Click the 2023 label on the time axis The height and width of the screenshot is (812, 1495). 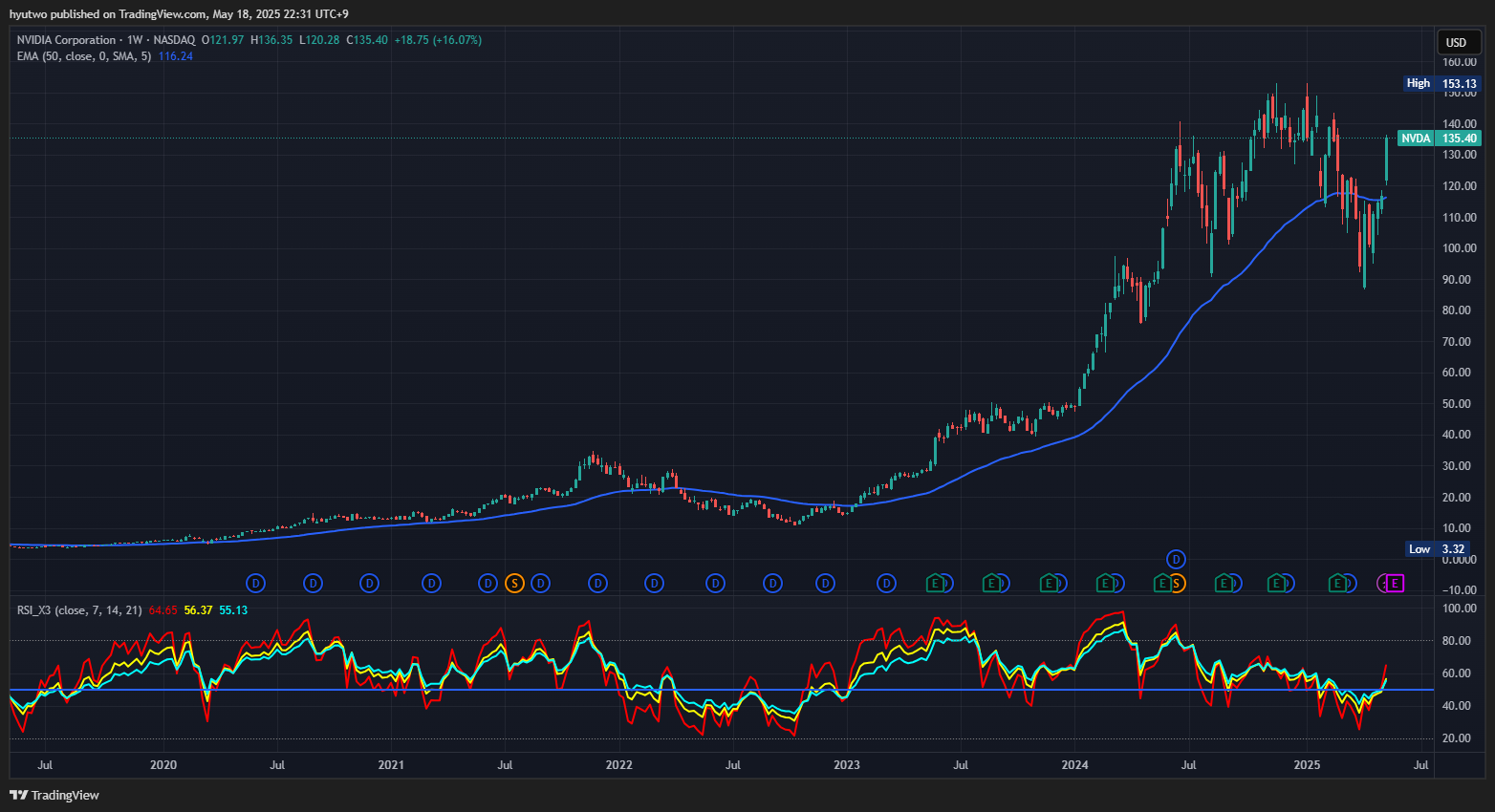click(847, 765)
